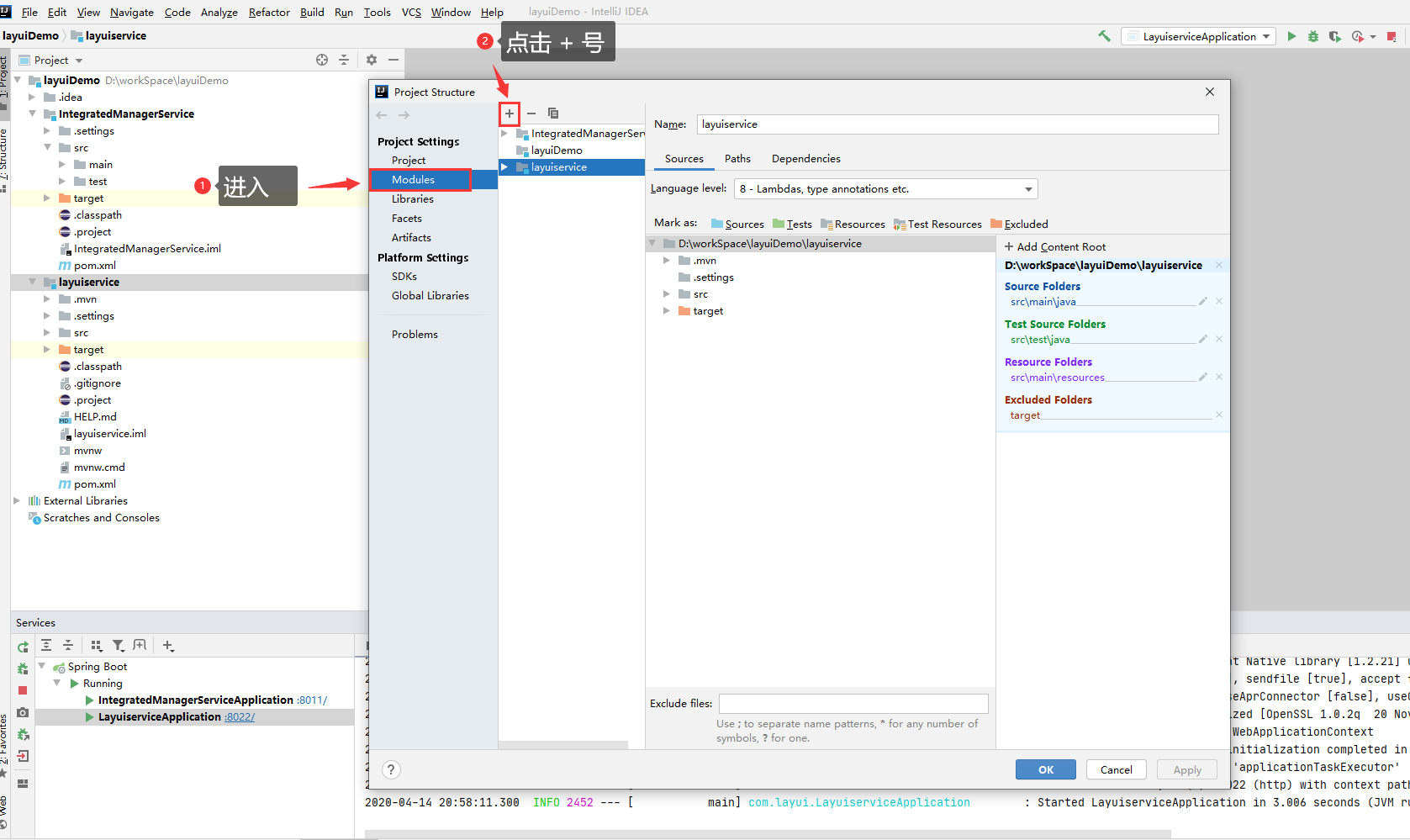Click the remove module minus icon

pos(531,114)
